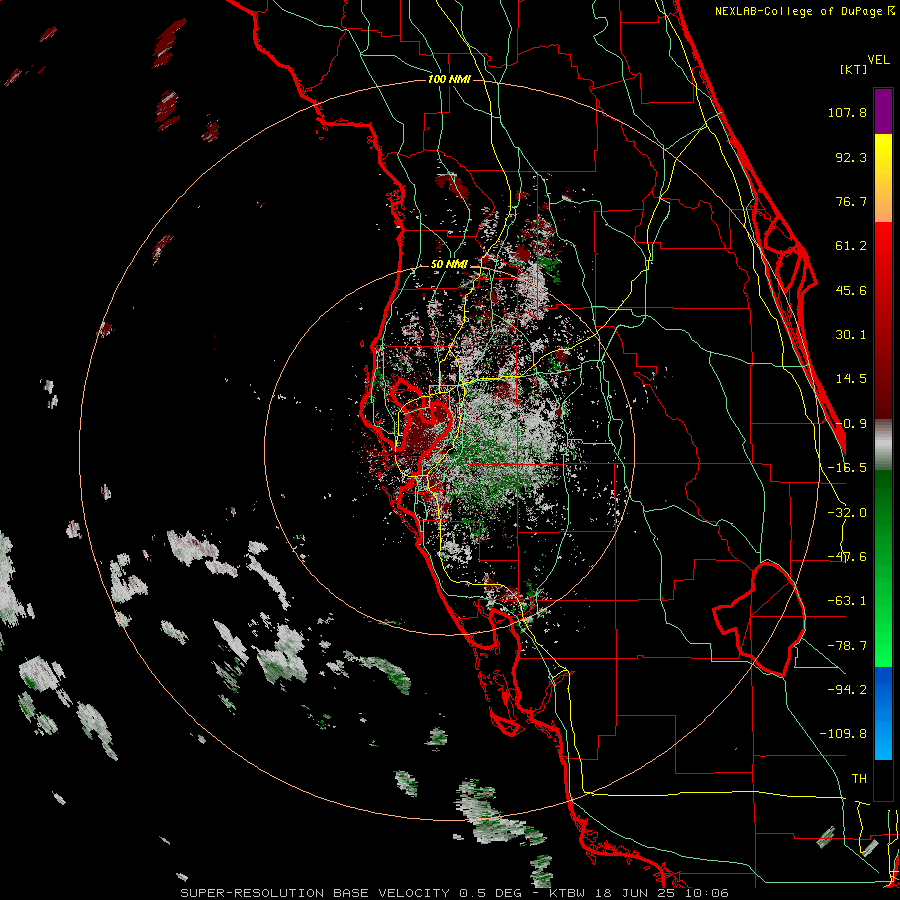This screenshot has height=900, width=900.
Task: Click the purple segment of the color bar
Action: click(x=883, y=111)
